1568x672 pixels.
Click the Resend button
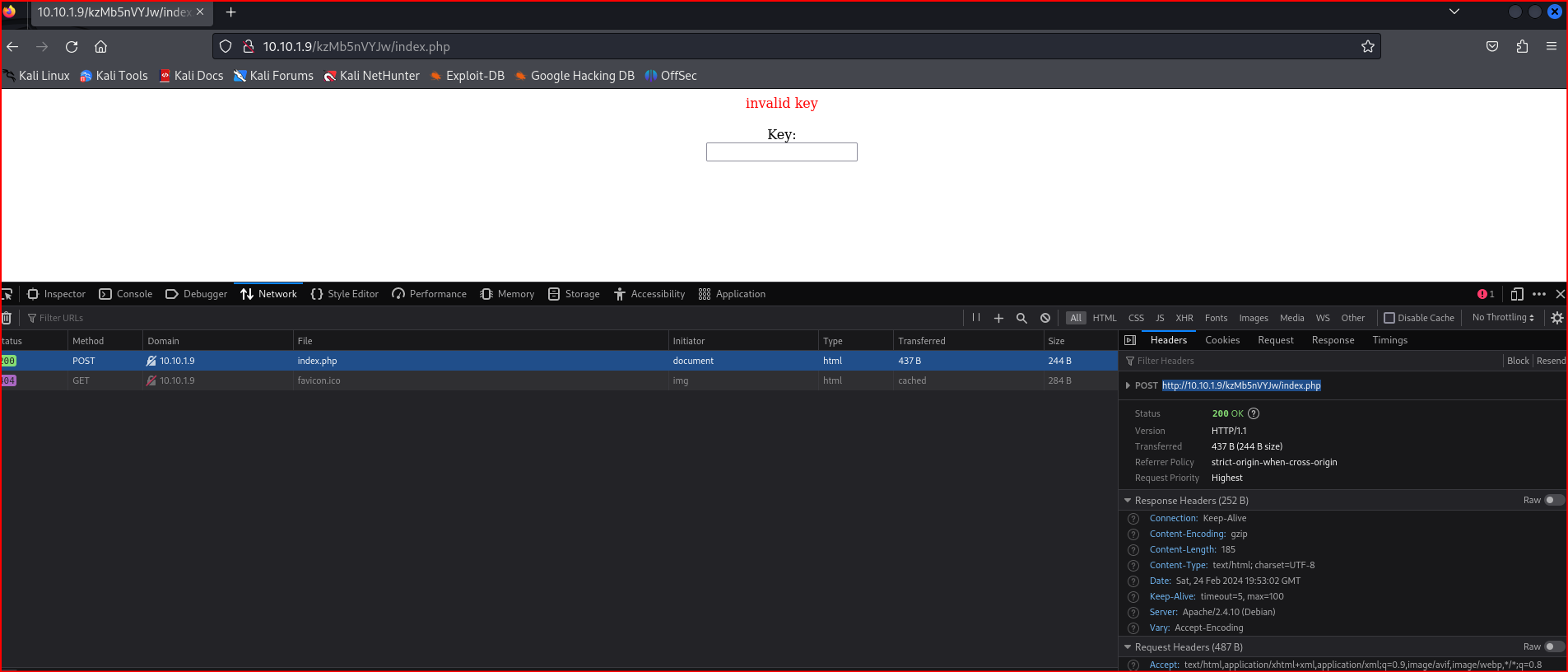1551,361
